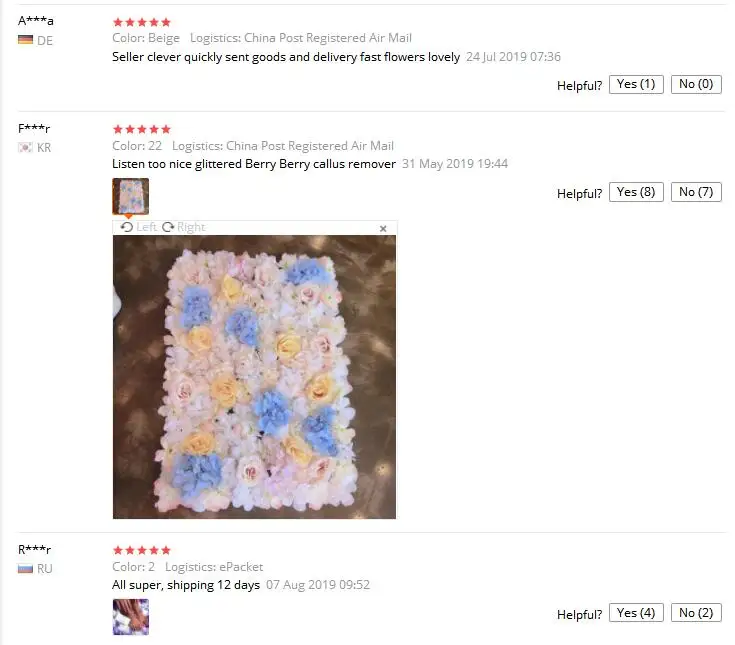Vote Yes (8) on the Korean review

pyautogui.click(x=636, y=192)
